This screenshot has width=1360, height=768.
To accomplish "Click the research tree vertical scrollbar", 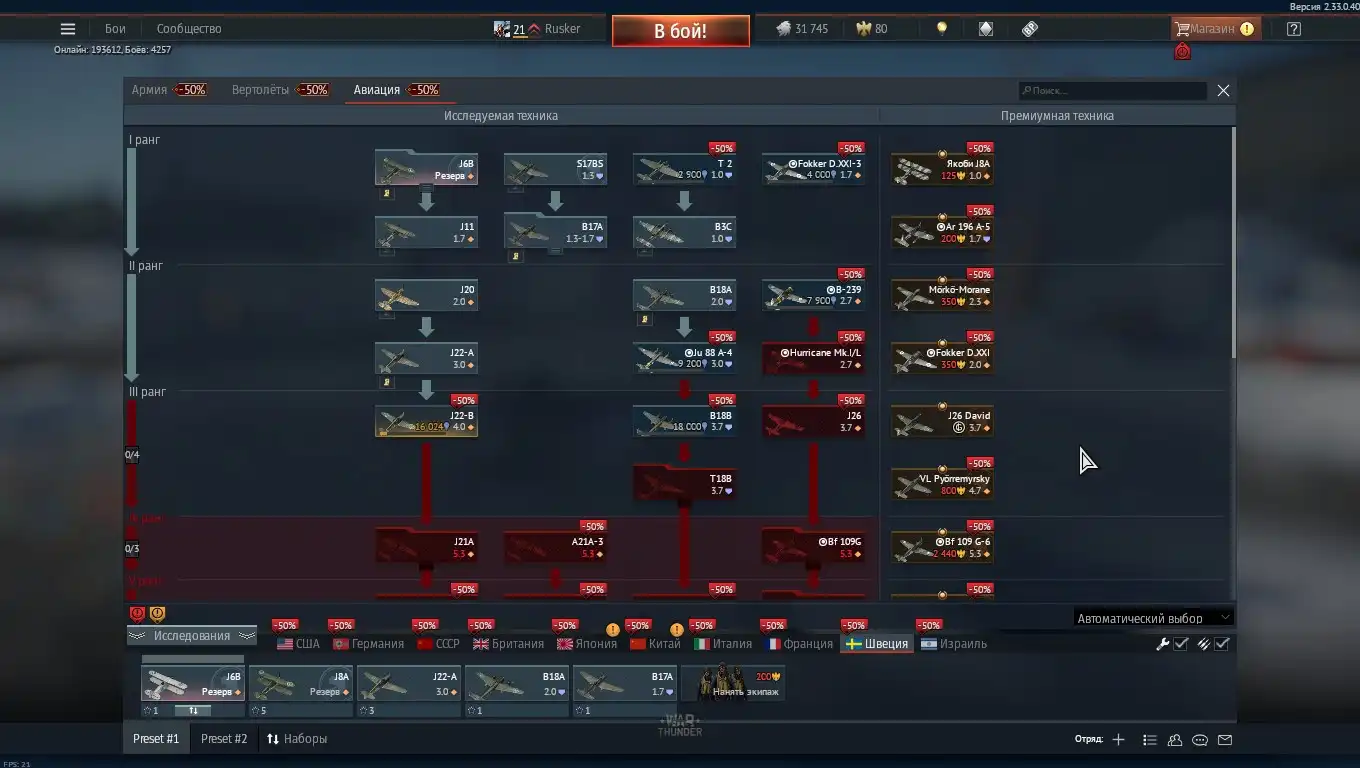I will click(x=1232, y=242).
